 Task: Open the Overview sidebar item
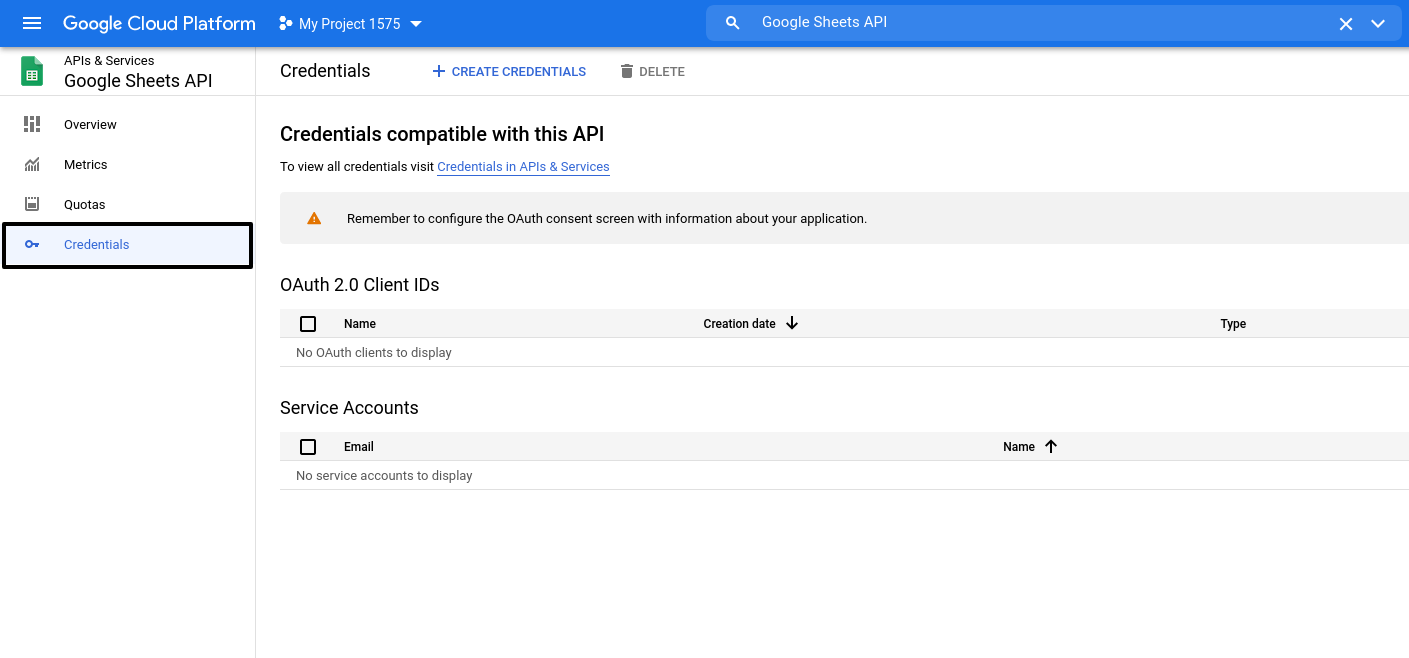(x=127, y=125)
